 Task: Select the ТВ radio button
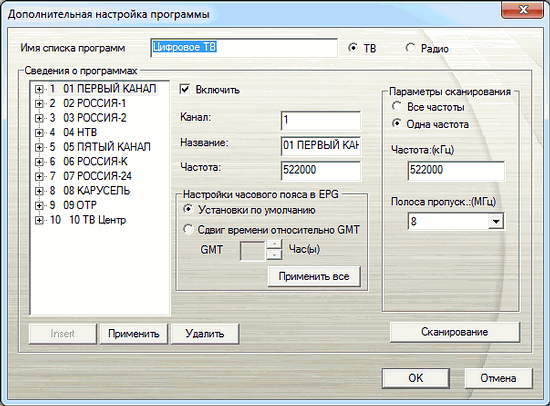pos(353,48)
